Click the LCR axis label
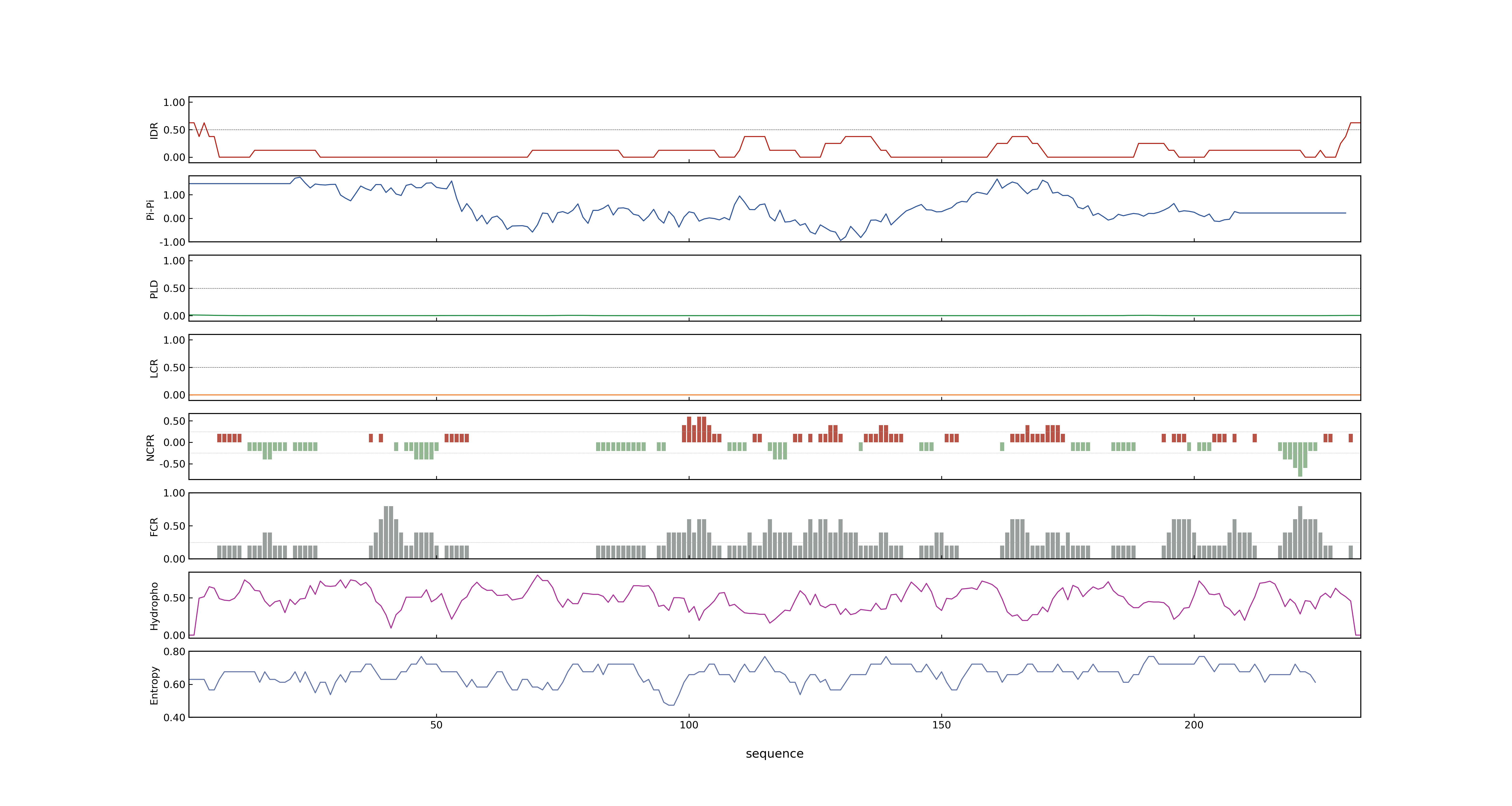The width and height of the screenshot is (1512, 806). (x=154, y=368)
